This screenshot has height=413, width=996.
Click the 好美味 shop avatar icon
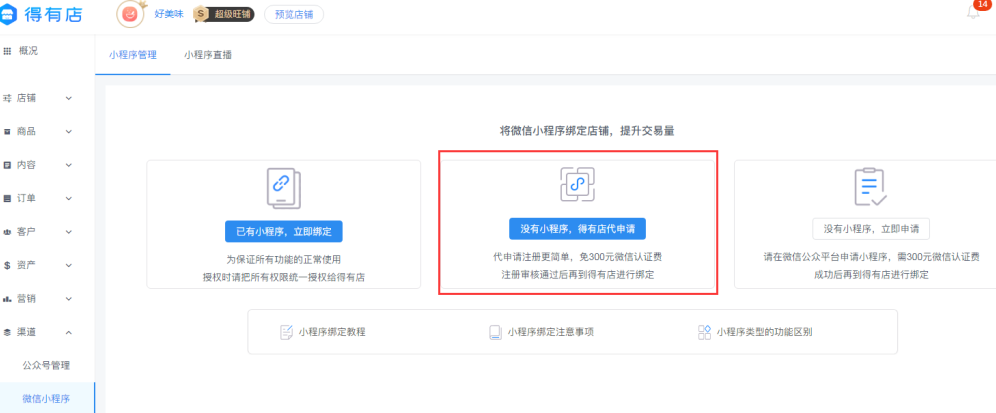click(x=129, y=14)
